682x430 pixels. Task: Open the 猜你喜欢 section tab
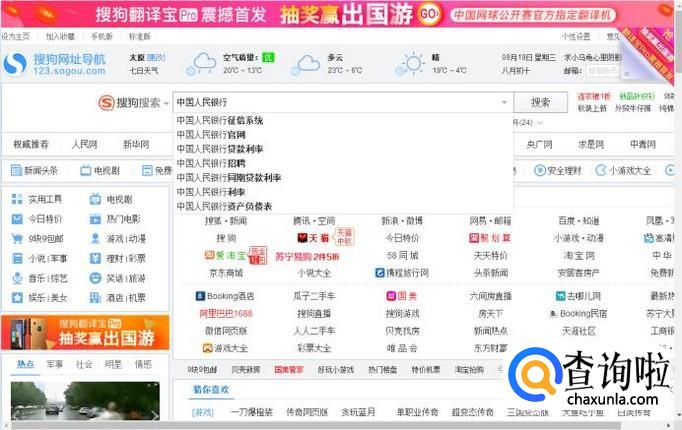coord(211,390)
